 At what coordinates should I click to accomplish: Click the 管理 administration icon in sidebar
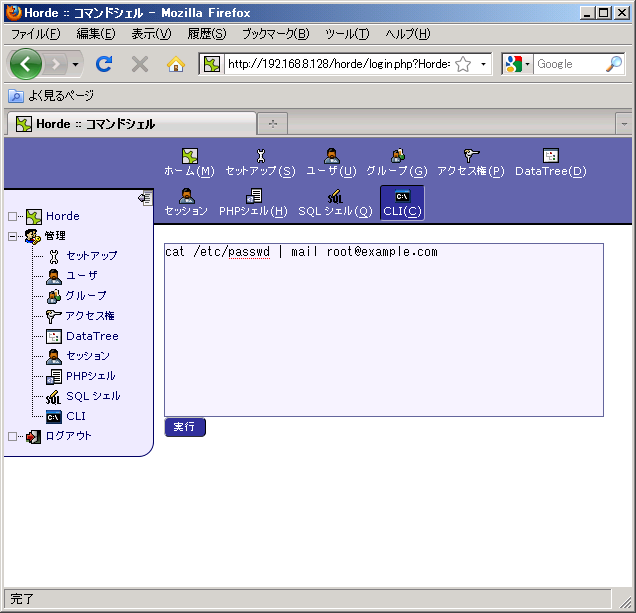pos(32,237)
